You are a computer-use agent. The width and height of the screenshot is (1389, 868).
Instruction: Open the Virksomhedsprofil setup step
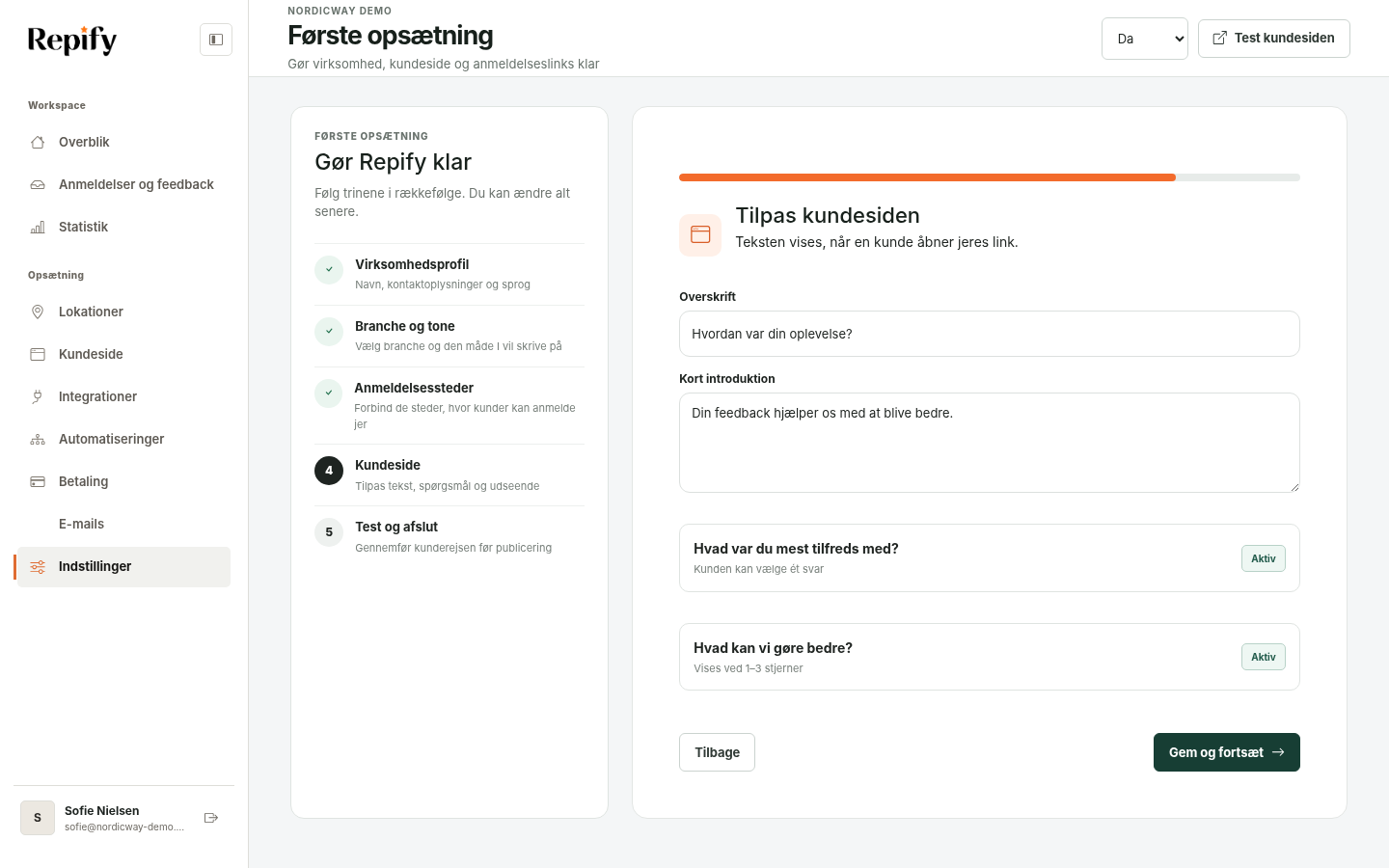point(449,274)
